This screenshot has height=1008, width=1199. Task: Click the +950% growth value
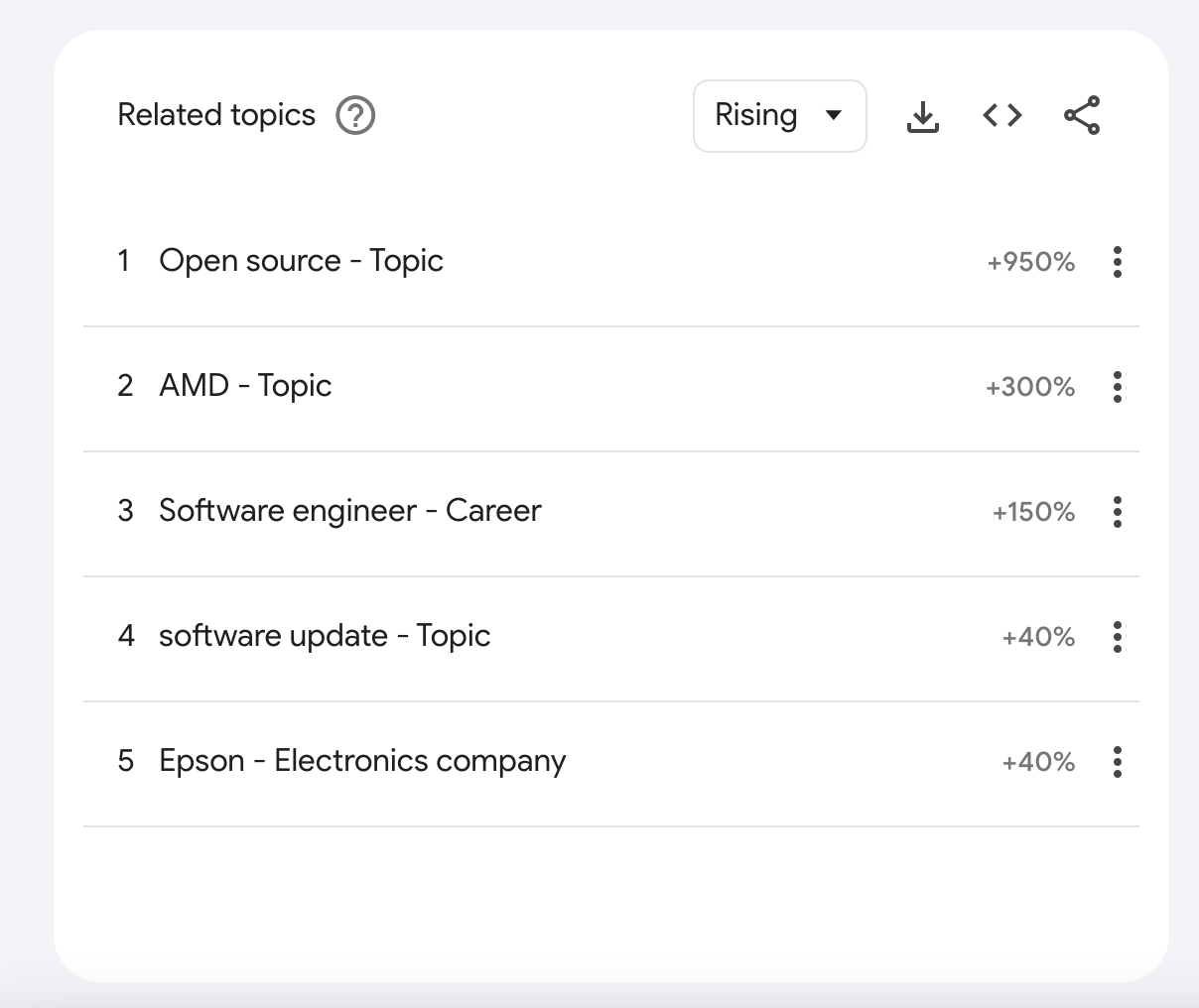coord(1029,262)
